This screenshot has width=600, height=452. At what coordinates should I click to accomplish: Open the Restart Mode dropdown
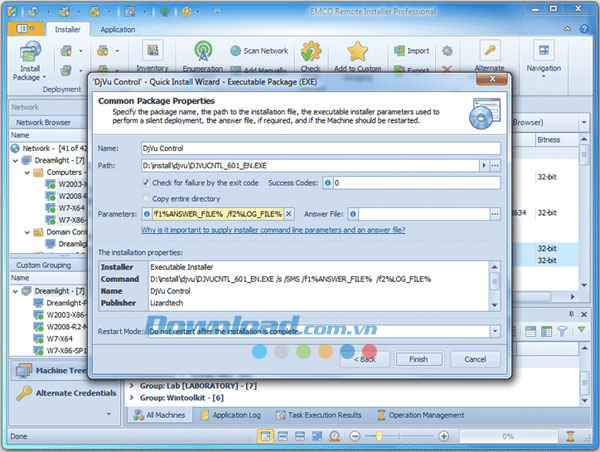coord(495,331)
